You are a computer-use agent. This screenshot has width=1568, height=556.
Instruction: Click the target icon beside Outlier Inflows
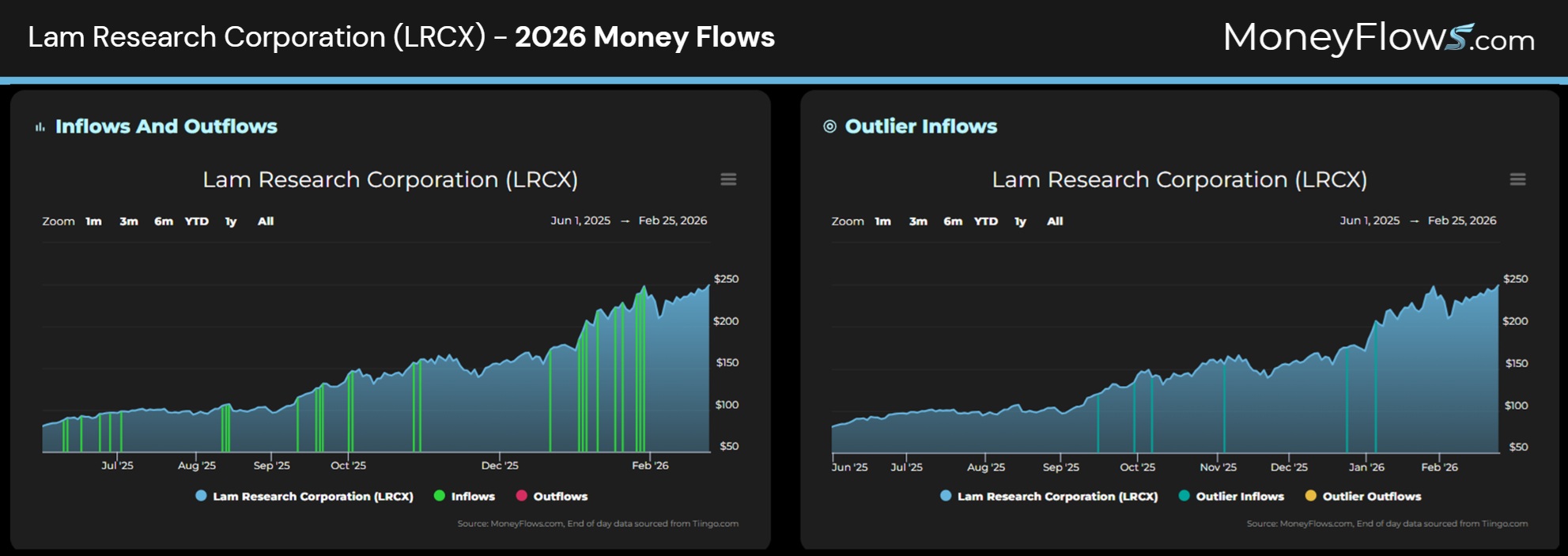829,127
